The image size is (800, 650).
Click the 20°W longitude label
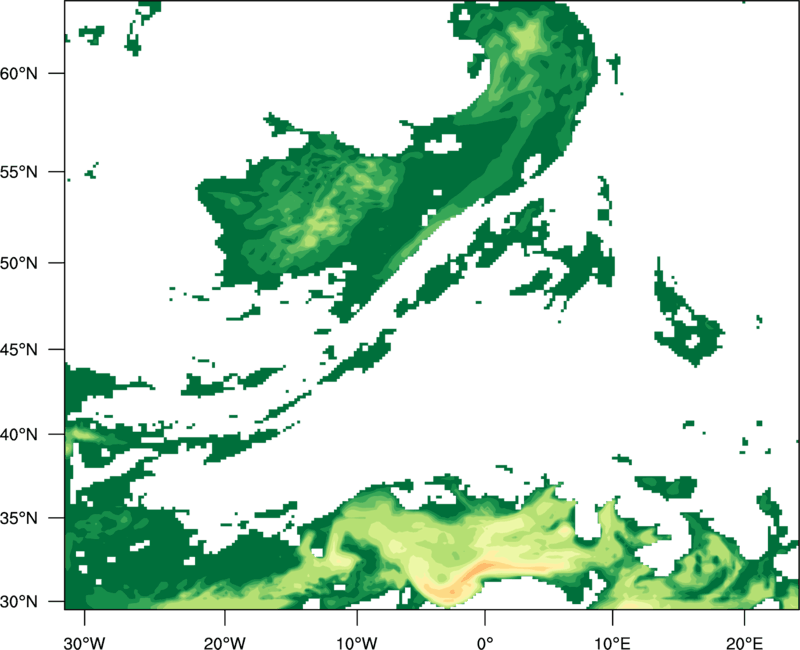pos(224,643)
